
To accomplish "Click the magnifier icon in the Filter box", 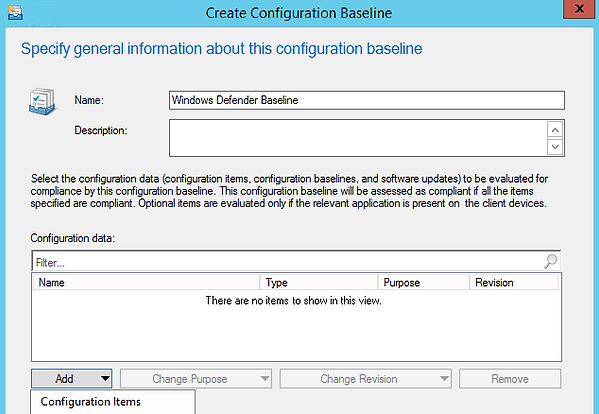I will coord(551,262).
